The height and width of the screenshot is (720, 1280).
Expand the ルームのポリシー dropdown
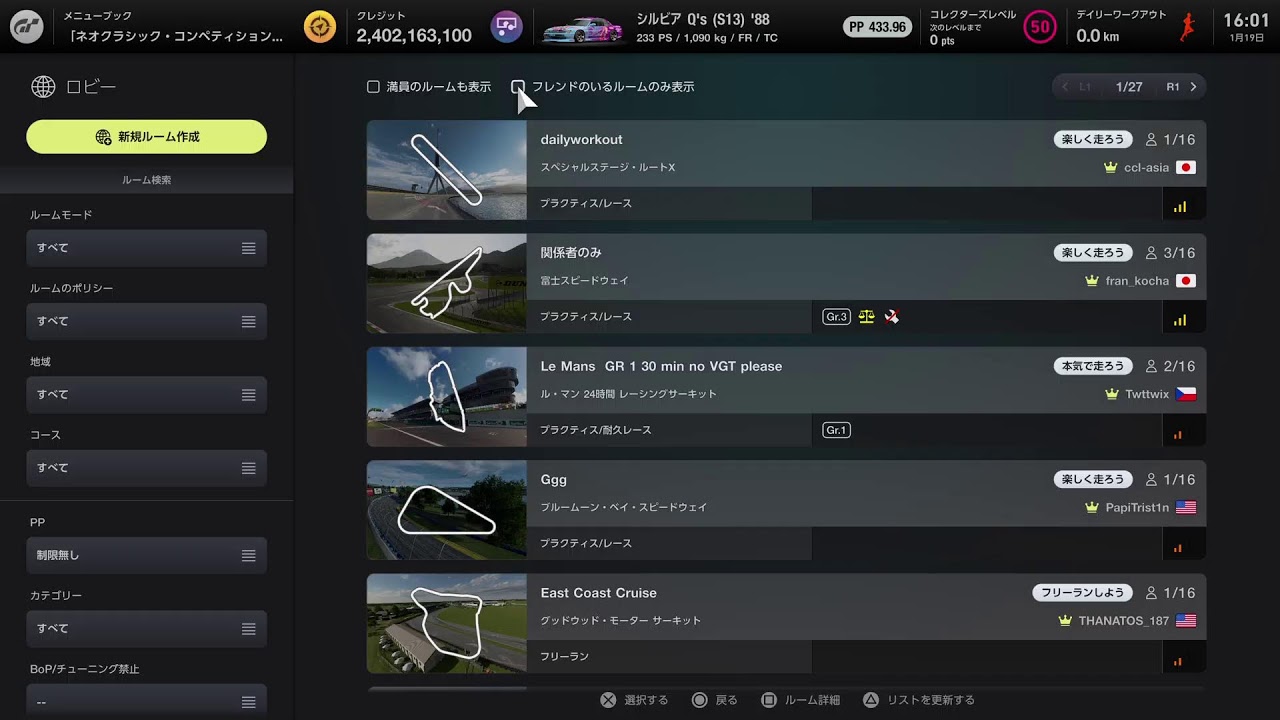coord(147,321)
